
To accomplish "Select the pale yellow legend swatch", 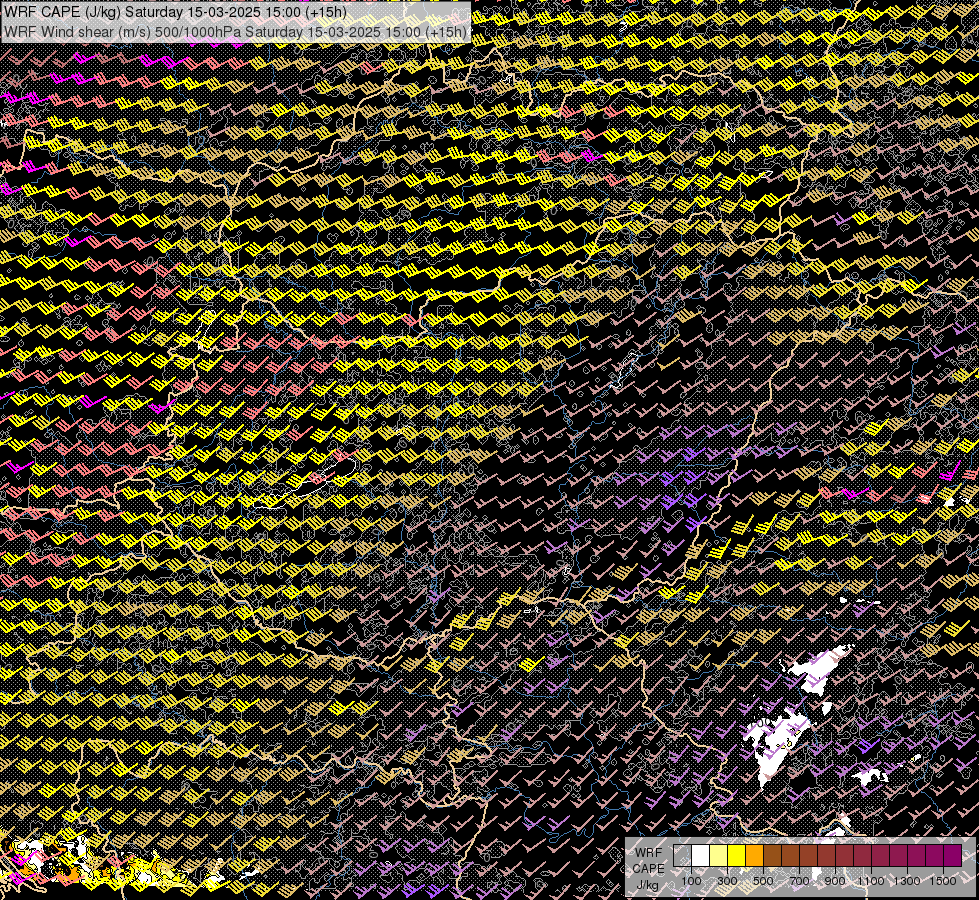I will point(719,856).
